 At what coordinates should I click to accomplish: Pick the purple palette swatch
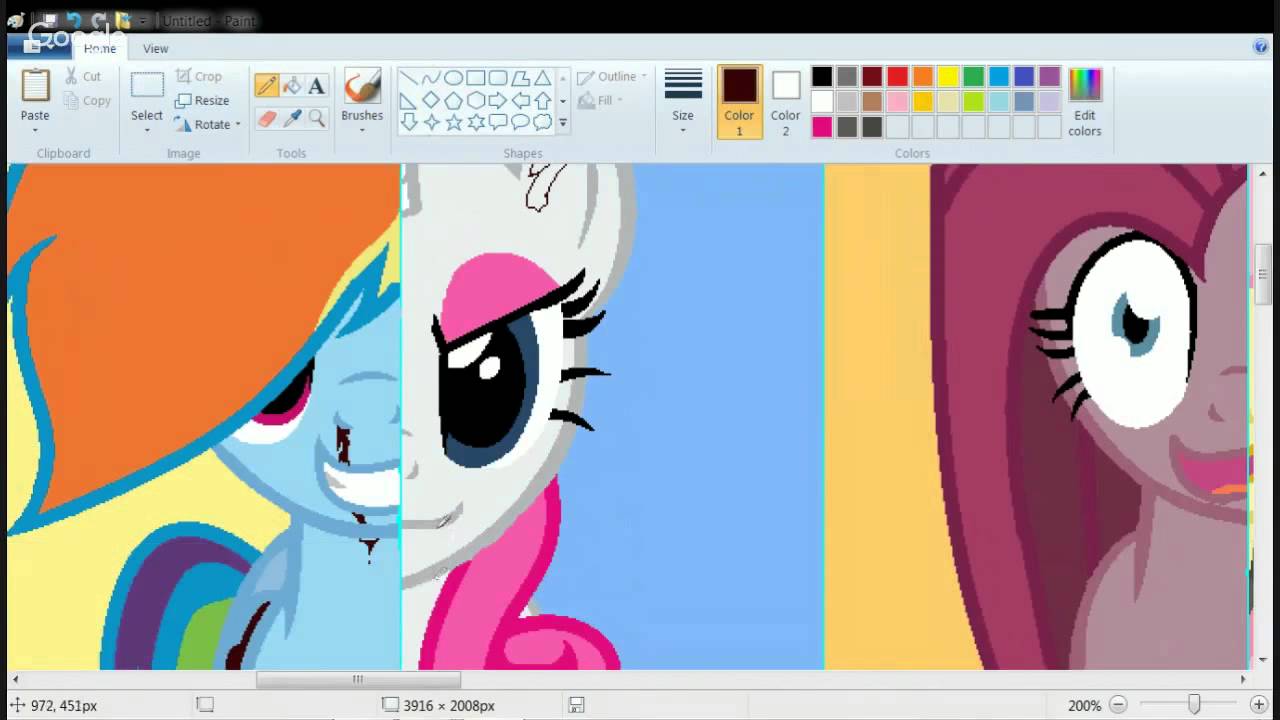[1049, 77]
